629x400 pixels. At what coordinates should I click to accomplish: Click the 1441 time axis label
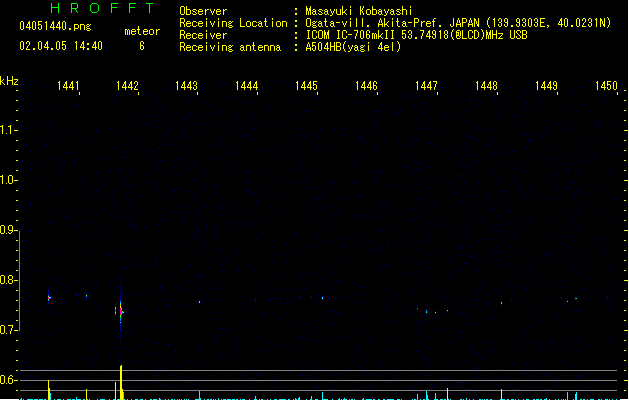tap(69, 86)
